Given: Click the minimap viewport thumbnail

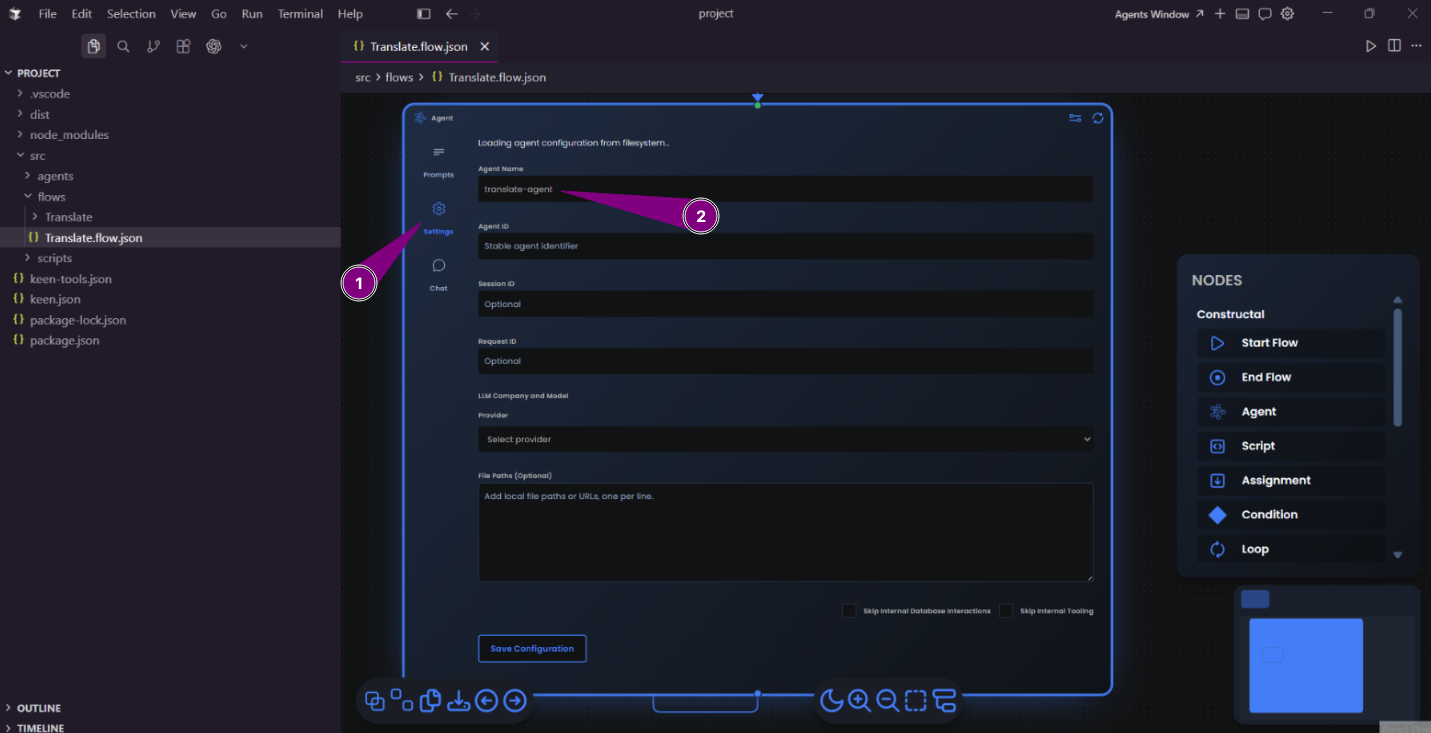Looking at the screenshot, I should pos(1306,665).
